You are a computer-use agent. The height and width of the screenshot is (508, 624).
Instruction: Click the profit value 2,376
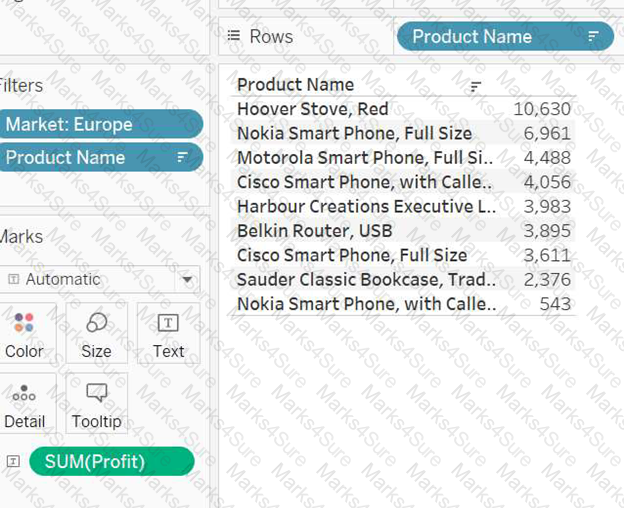[x=547, y=280]
